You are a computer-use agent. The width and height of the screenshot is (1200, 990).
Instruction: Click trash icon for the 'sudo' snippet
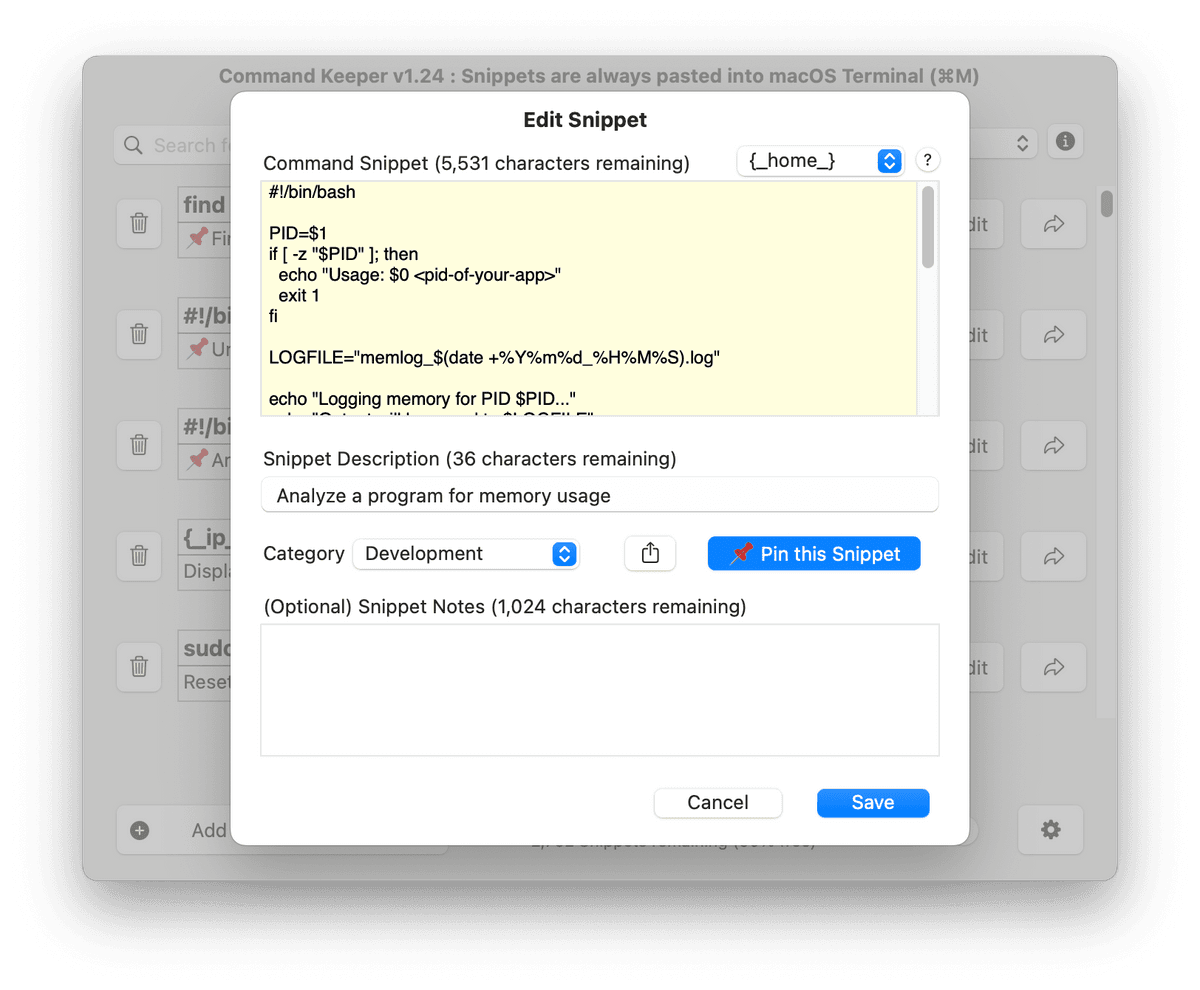point(140,666)
